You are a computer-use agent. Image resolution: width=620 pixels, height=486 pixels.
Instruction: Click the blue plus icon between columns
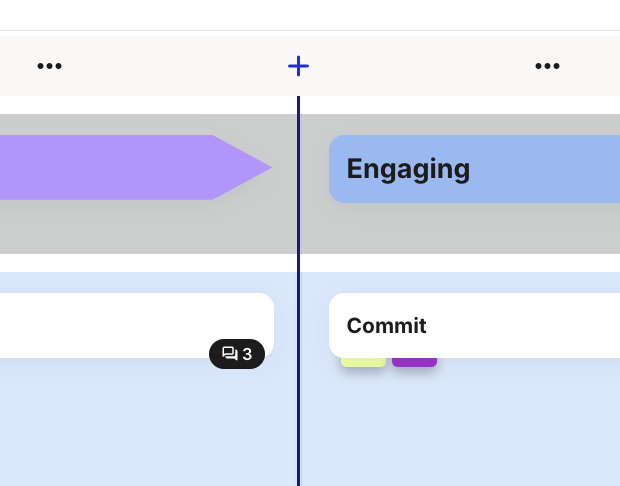tap(298, 66)
